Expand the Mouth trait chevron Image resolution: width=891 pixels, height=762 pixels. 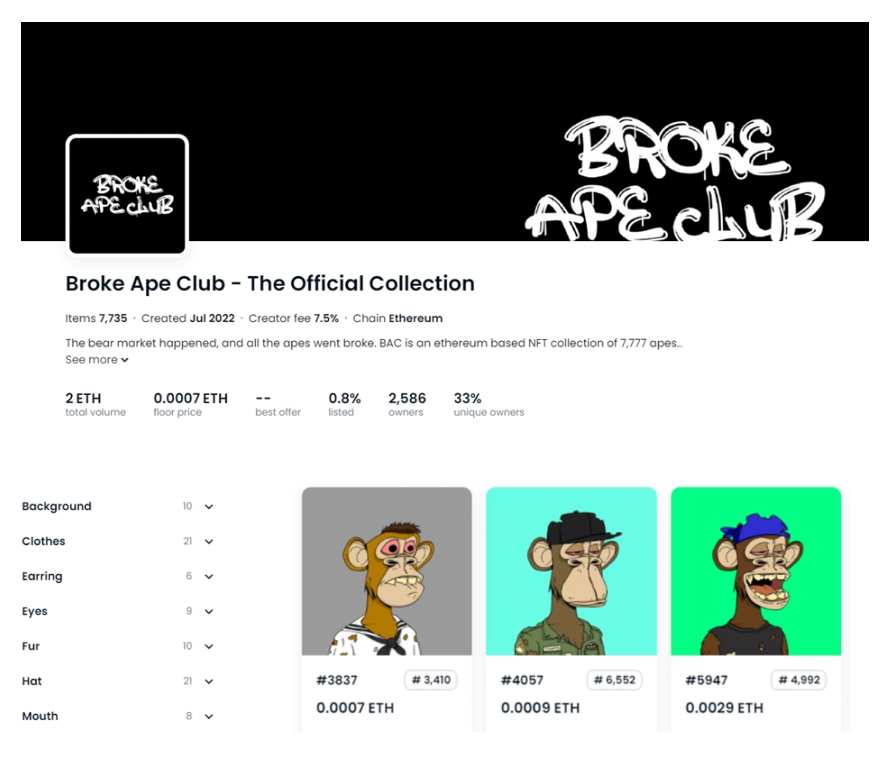[209, 716]
